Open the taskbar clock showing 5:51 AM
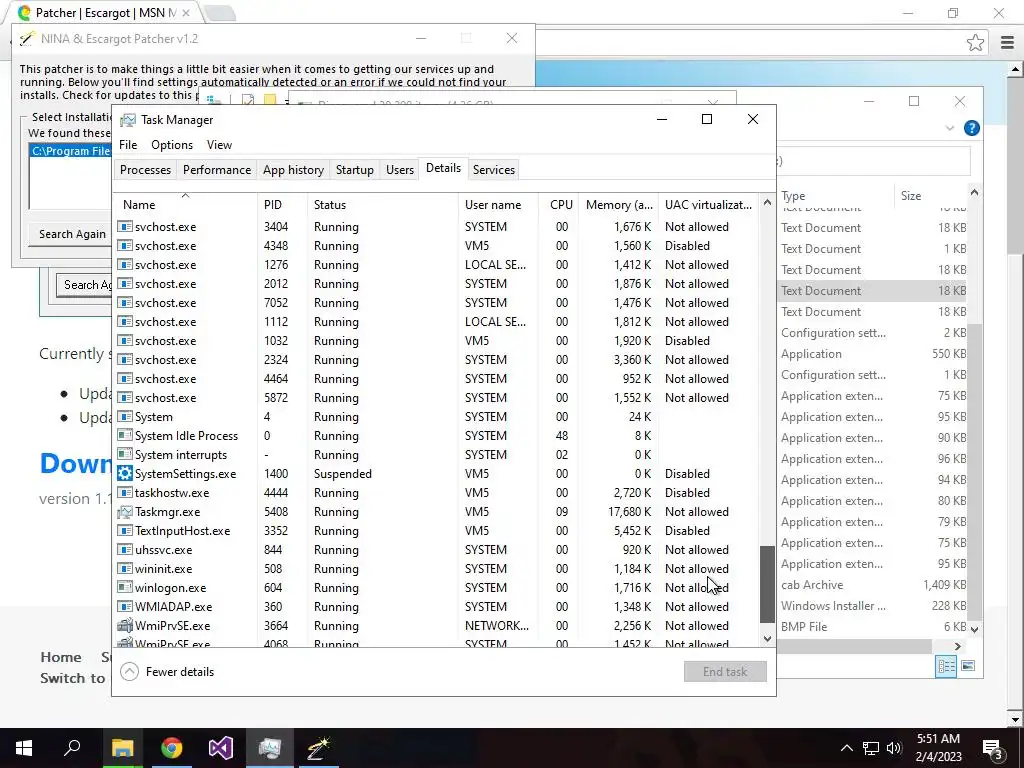 coord(938,748)
